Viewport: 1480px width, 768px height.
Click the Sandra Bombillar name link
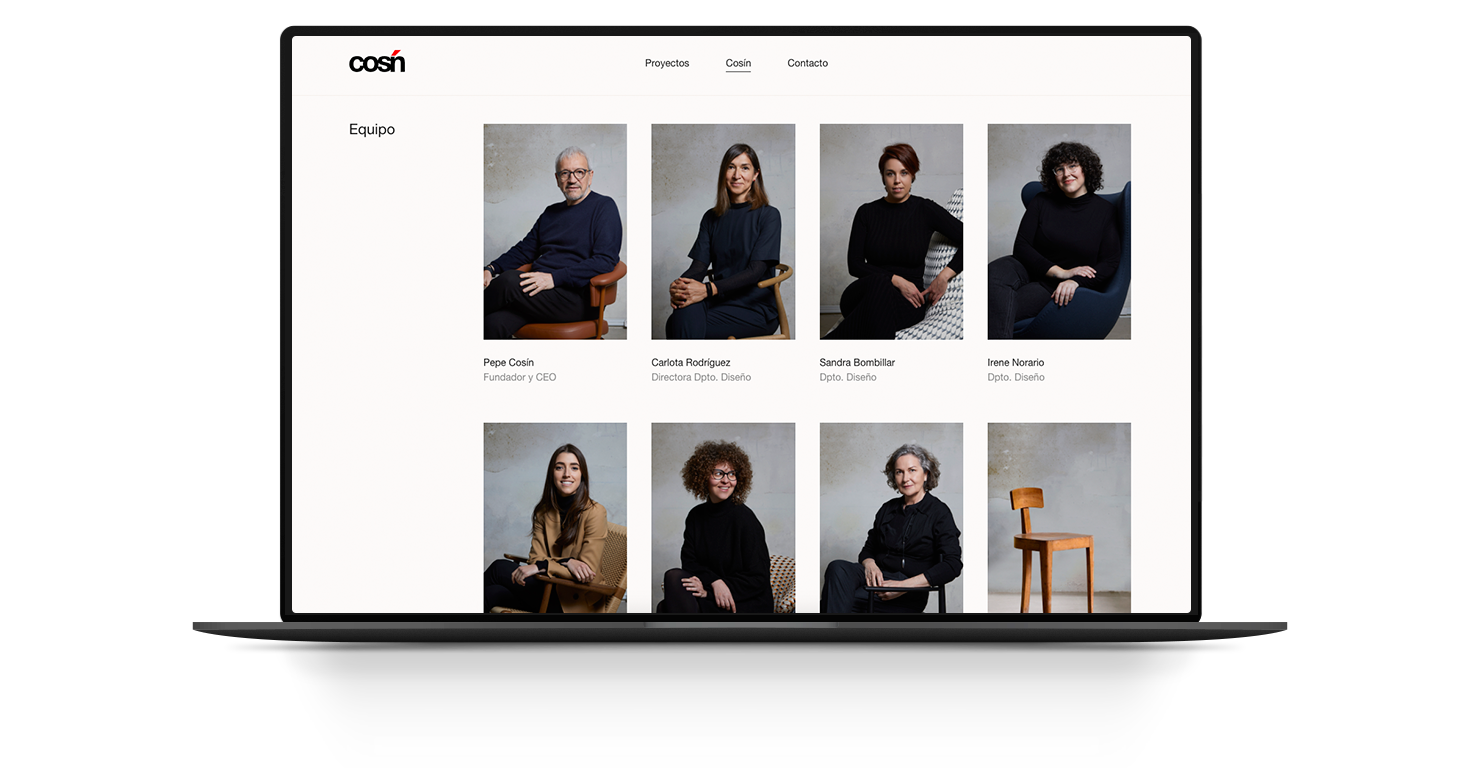coord(857,362)
